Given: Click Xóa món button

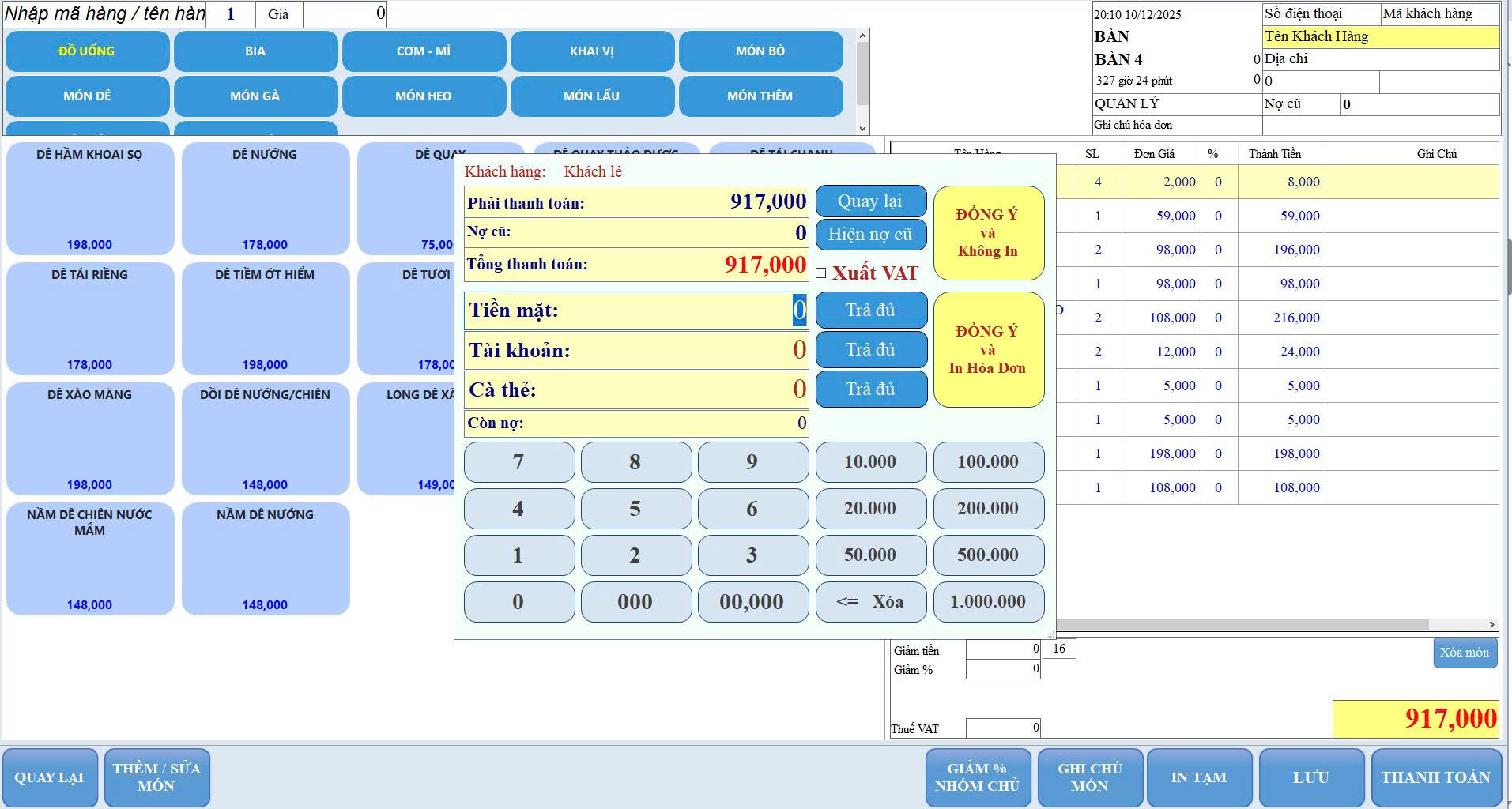Looking at the screenshot, I should [x=1464, y=653].
